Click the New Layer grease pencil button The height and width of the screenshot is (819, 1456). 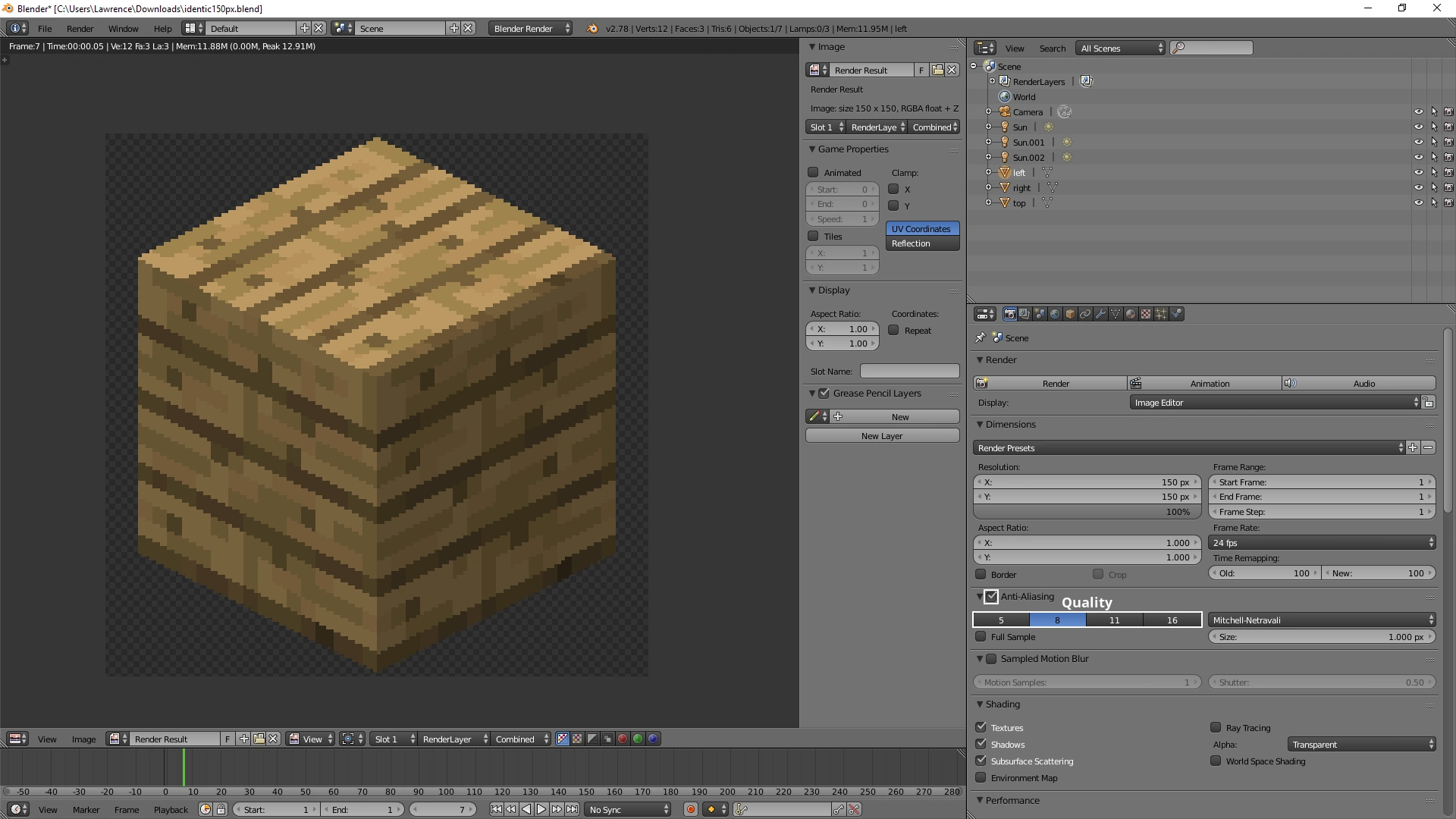[882, 436]
